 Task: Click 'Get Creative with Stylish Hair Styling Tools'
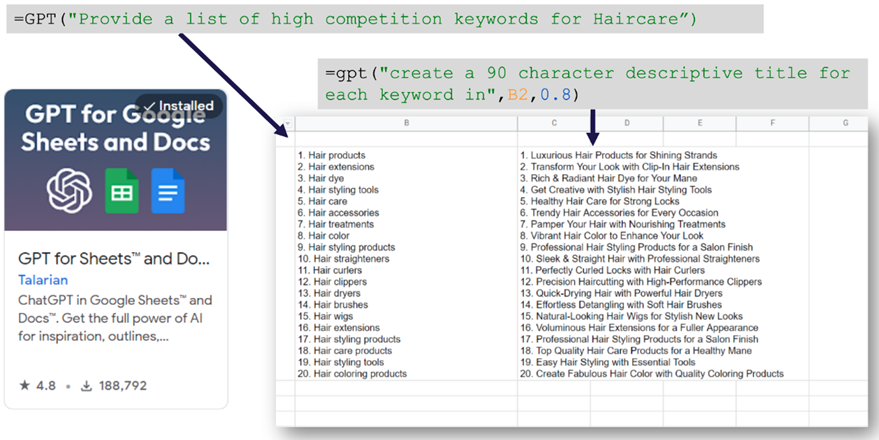tap(621, 190)
